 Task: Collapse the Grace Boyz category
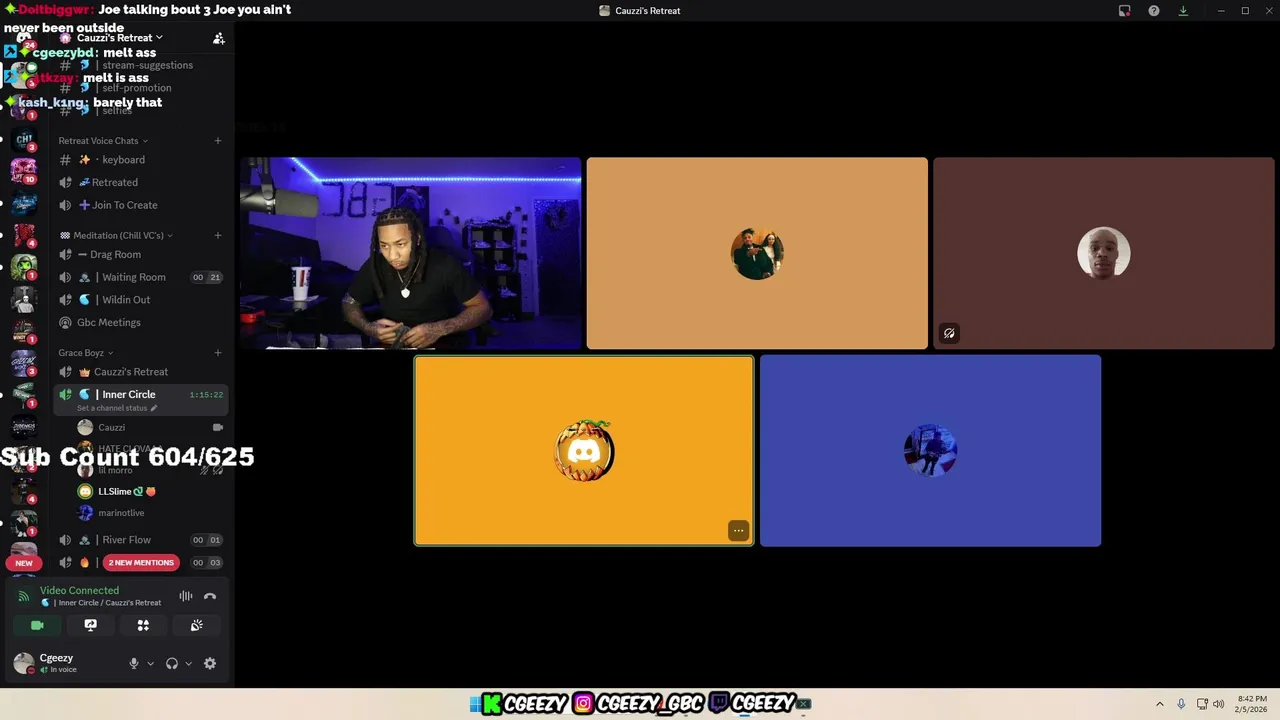(x=86, y=353)
